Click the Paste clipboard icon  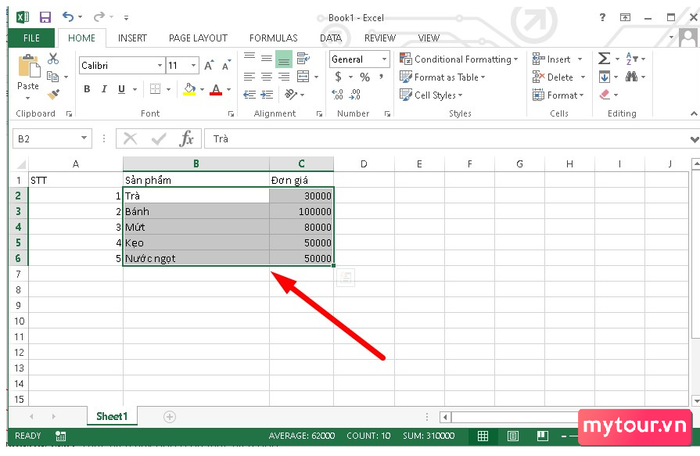[29, 66]
